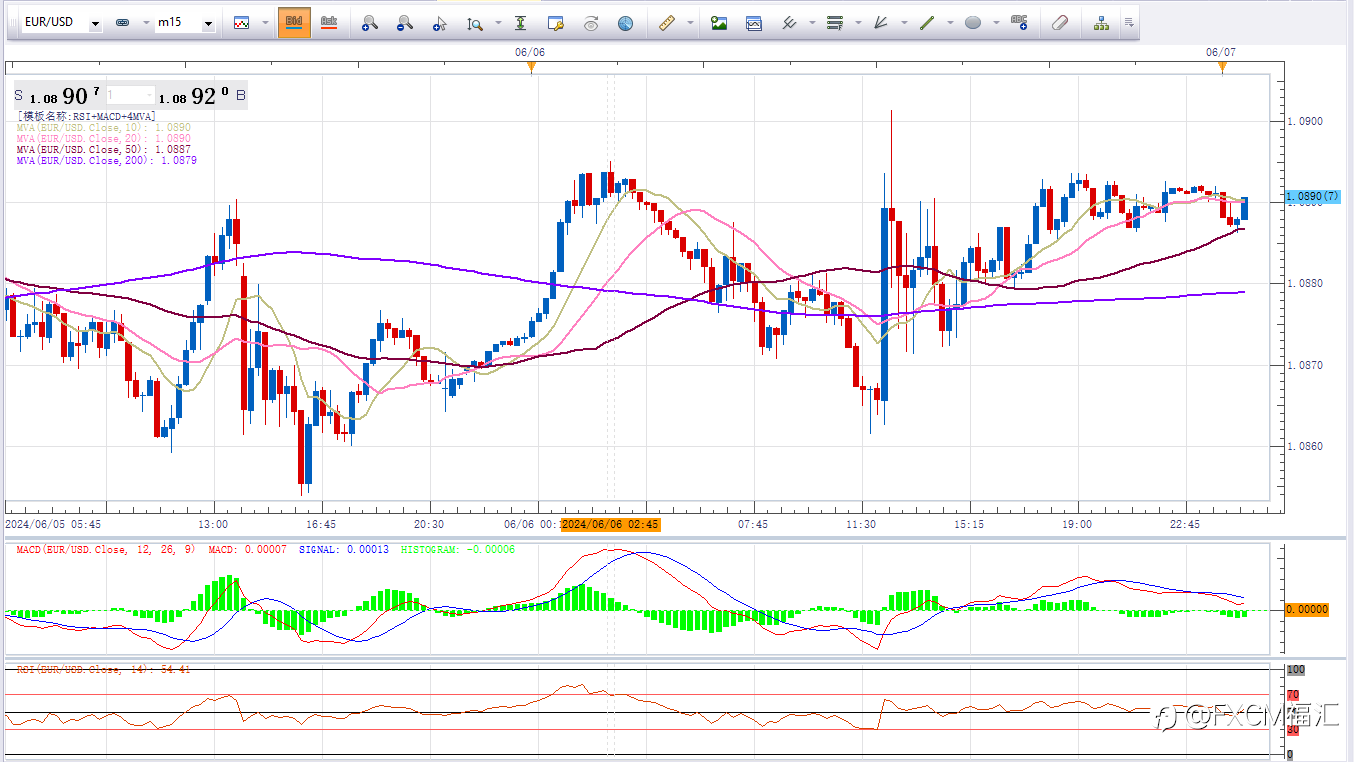This screenshot has height=762, width=1354.
Task: Expand the ruler tool dropdown arrow
Action: point(689,22)
